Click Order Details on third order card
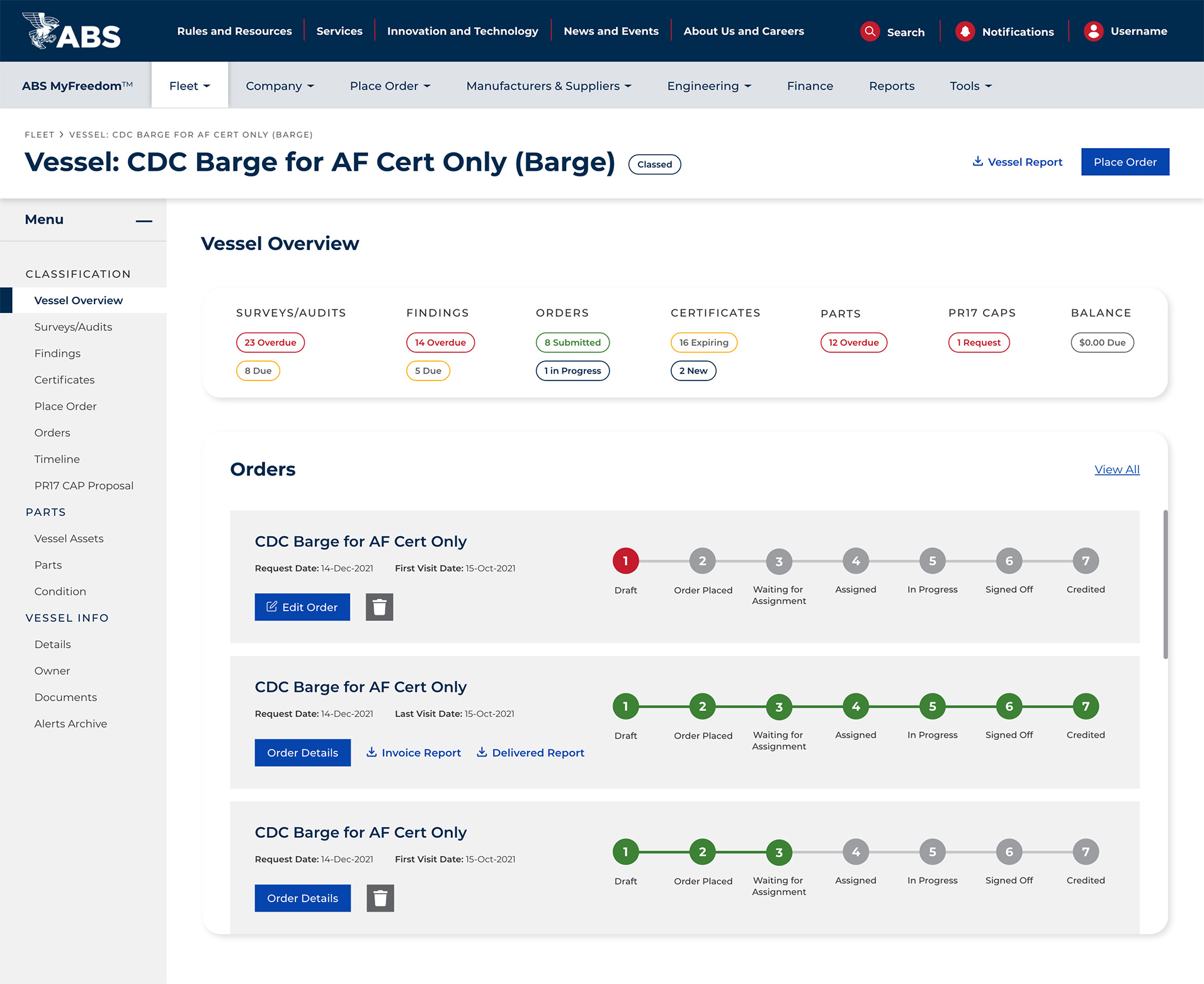The height and width of the screenshot is (984, 1204). coord(302,898)
